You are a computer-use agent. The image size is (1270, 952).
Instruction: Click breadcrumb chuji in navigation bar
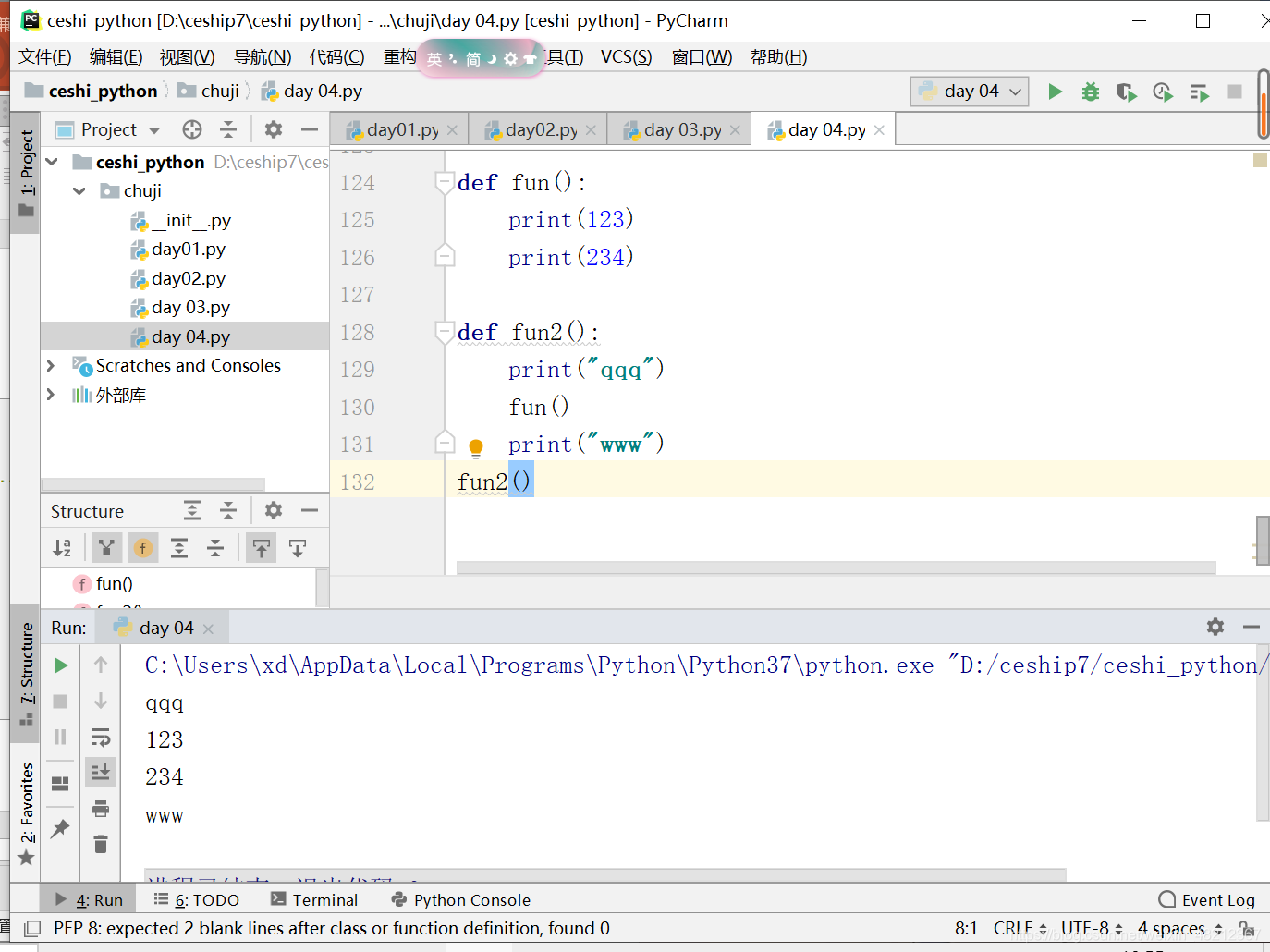coord(220,91)
